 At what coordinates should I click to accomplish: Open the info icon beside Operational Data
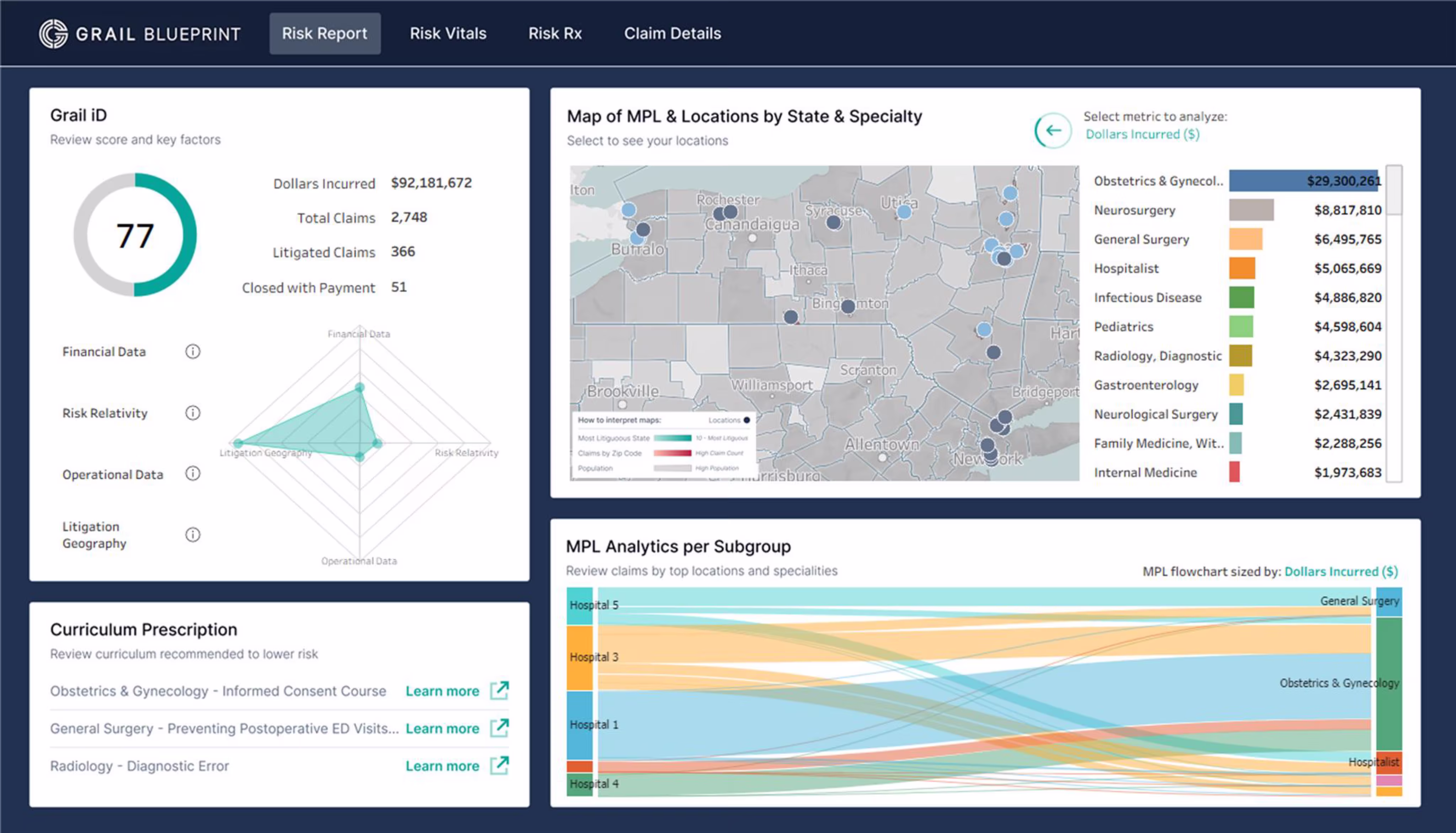coord(193,474)
